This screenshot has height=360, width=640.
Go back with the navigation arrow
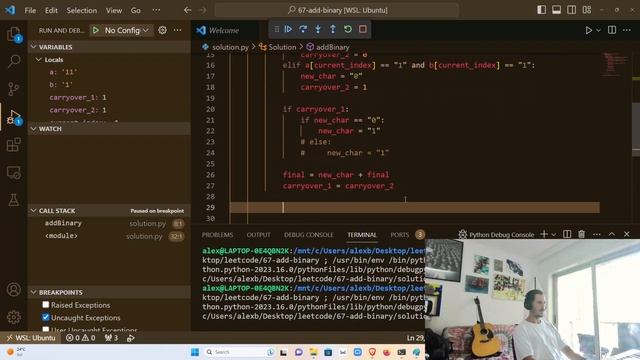tap(187, 10)
